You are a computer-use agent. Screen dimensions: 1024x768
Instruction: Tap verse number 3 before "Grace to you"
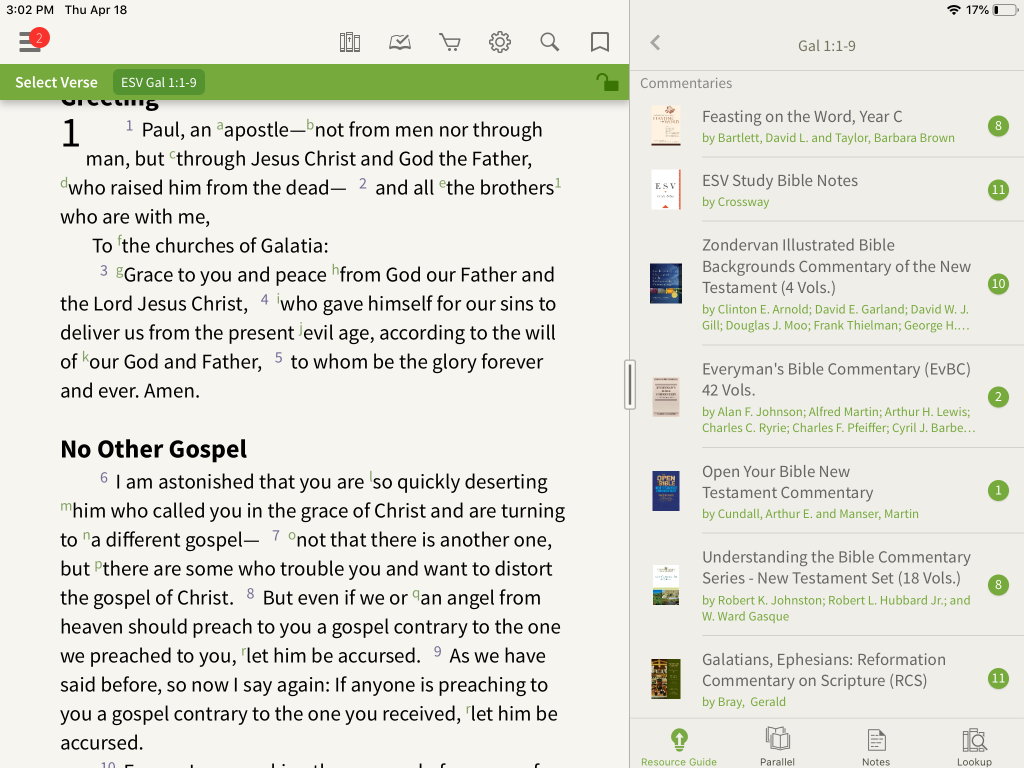point(104,270)
